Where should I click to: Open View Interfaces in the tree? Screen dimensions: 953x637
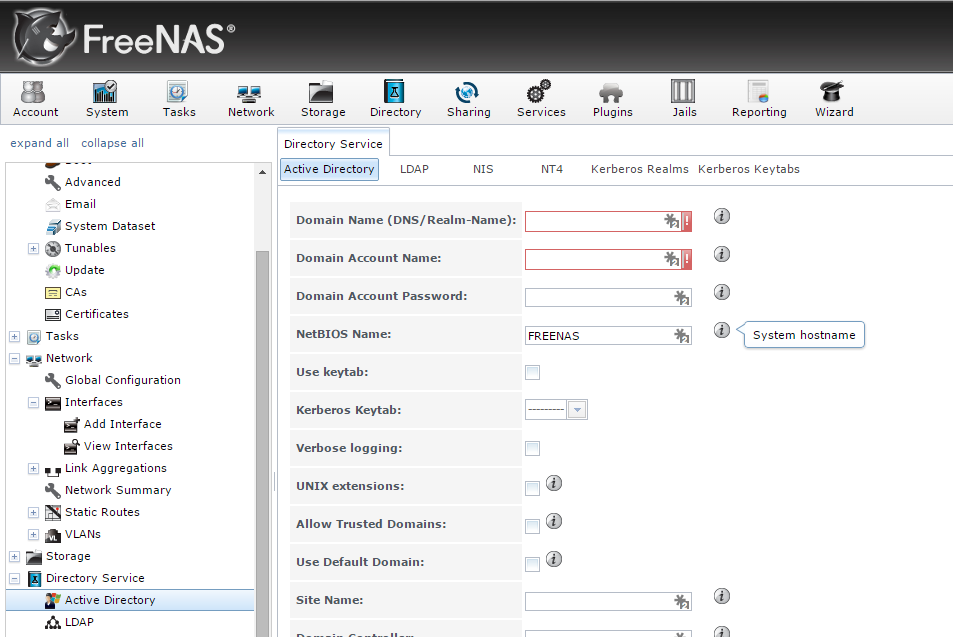[128, 446]
